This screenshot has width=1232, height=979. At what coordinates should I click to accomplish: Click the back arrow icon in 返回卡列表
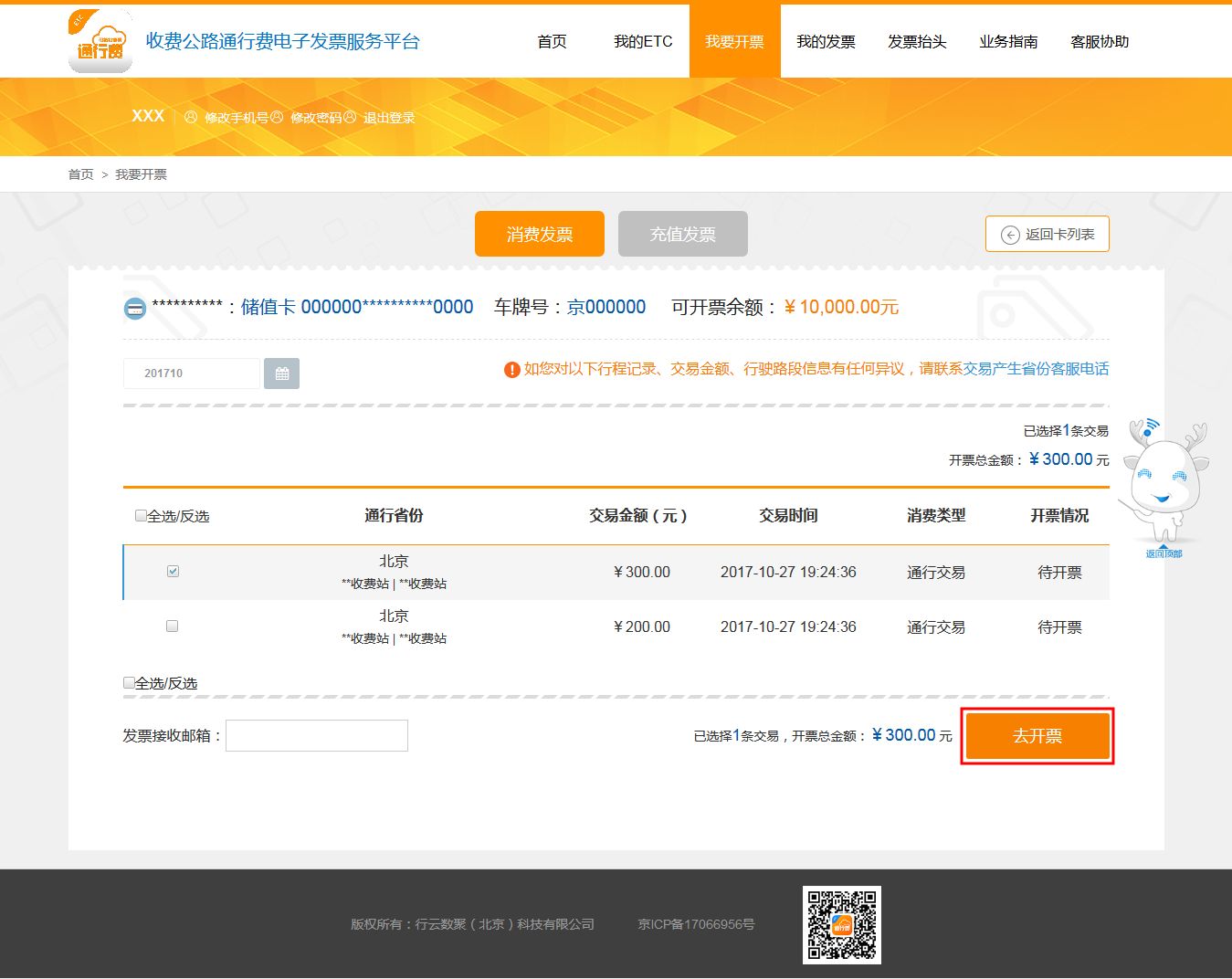(x=1009, y=235)
